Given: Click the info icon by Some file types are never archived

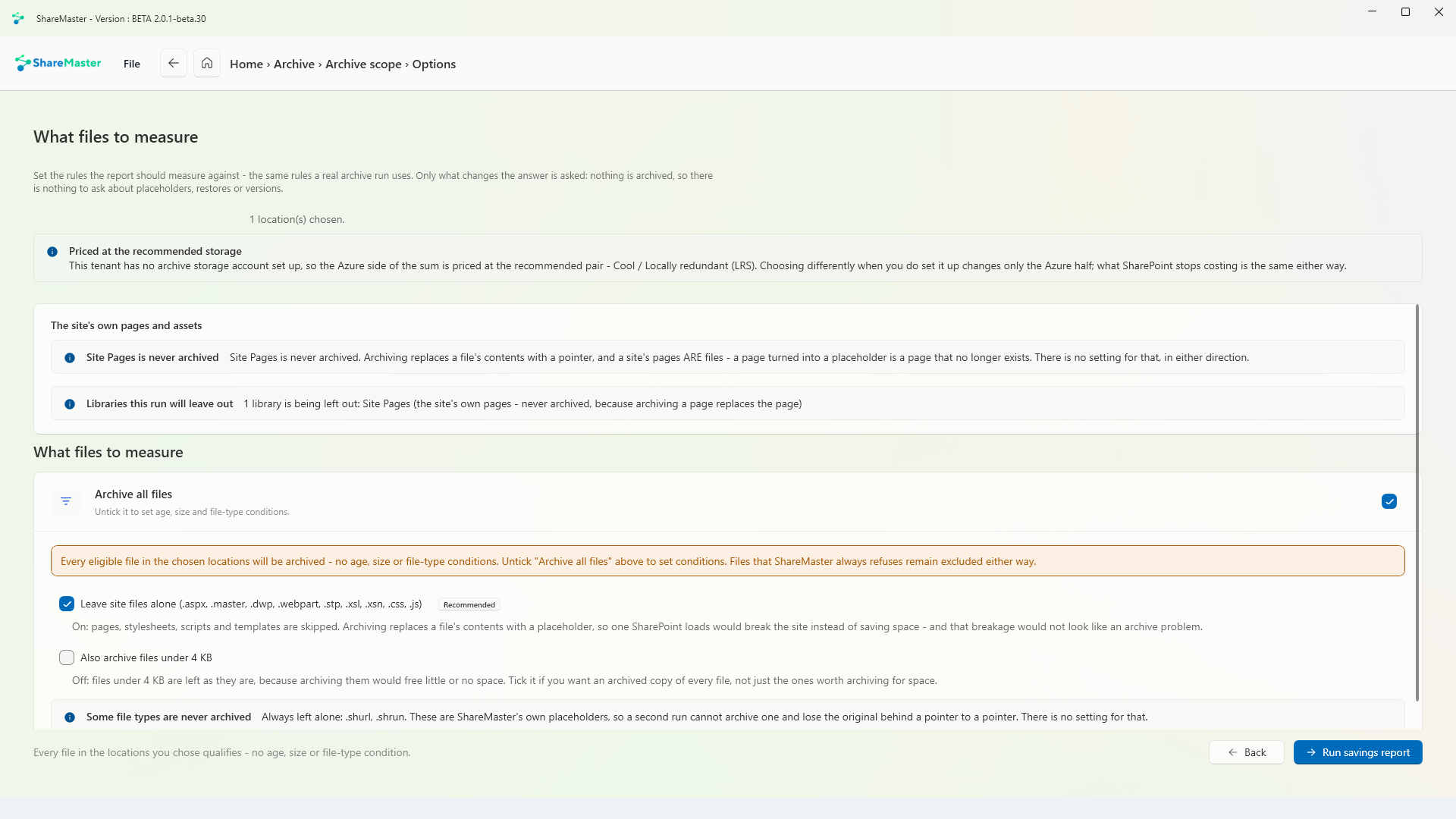Looking at the screenshot, I should (70, 717).
